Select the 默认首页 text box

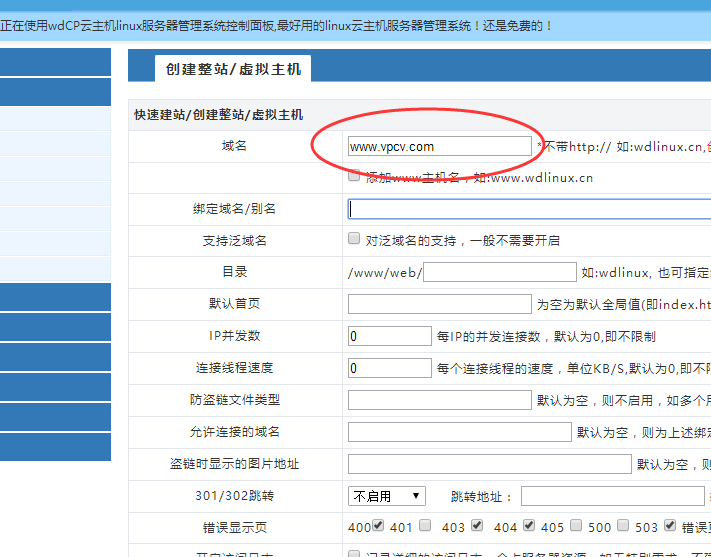click(x=439, y=304)
